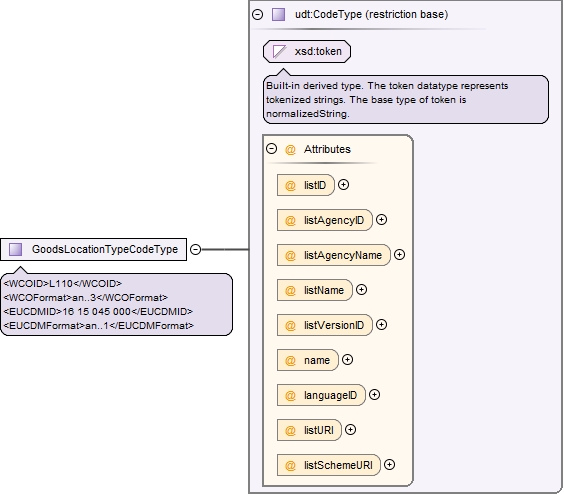
Task: Expand the listVersionID attribute
Action: pyautogui.click(x=381, y=324)
